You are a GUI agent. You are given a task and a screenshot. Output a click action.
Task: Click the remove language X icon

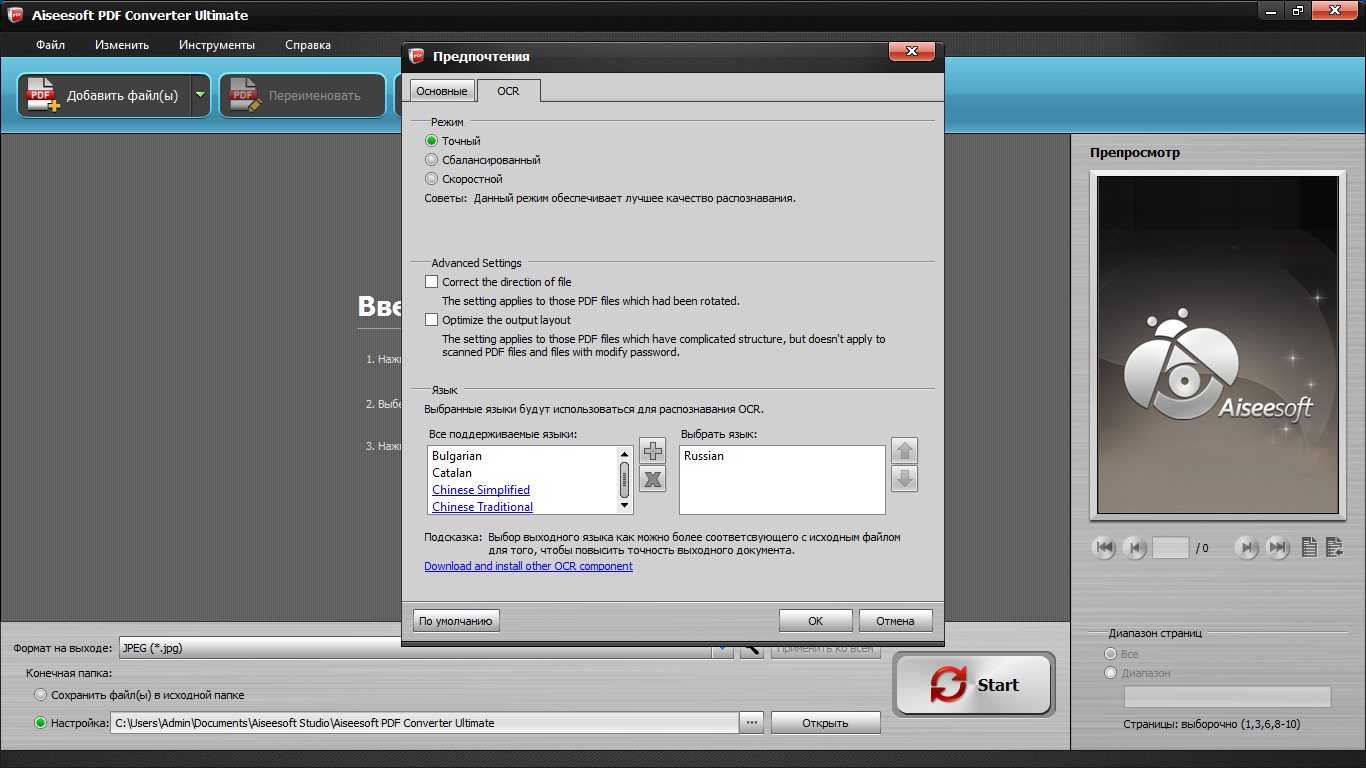[x=652, y=479]
